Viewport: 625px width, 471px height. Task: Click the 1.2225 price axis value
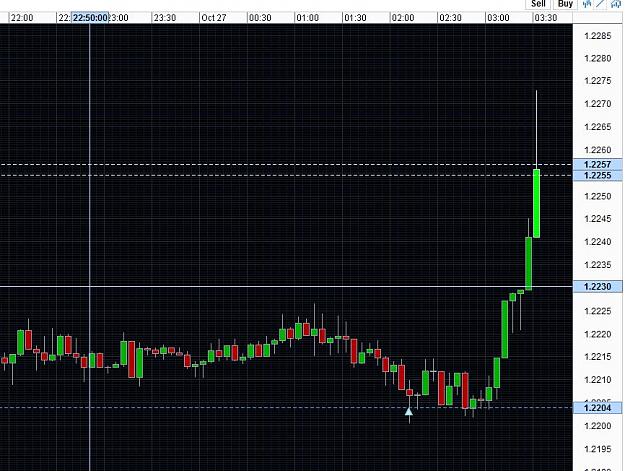coord(597,311)
